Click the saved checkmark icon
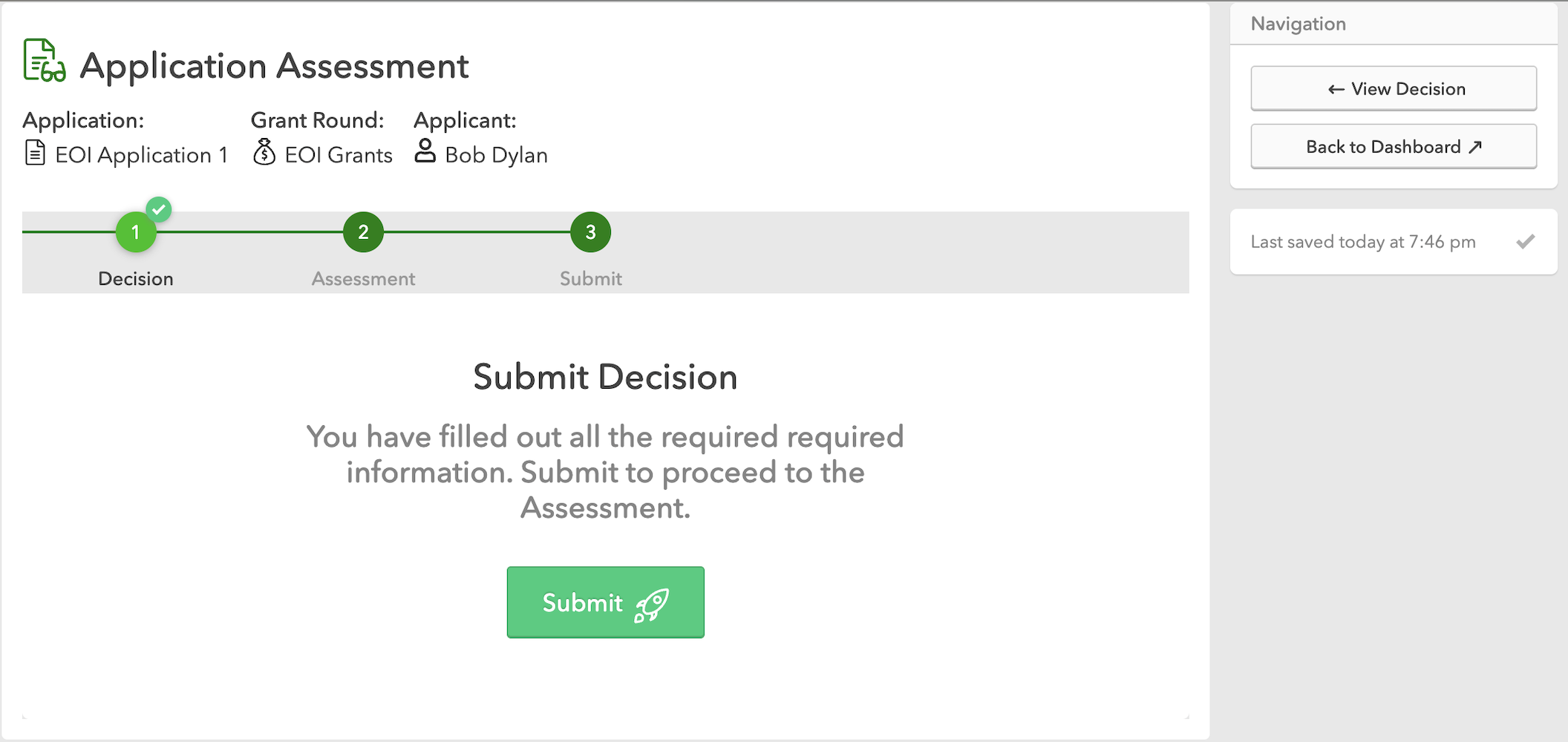 tap(1525, 242)
